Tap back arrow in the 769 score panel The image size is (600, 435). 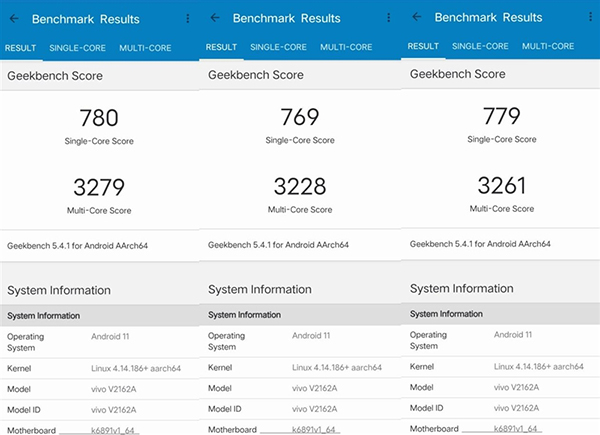[214, 18]
